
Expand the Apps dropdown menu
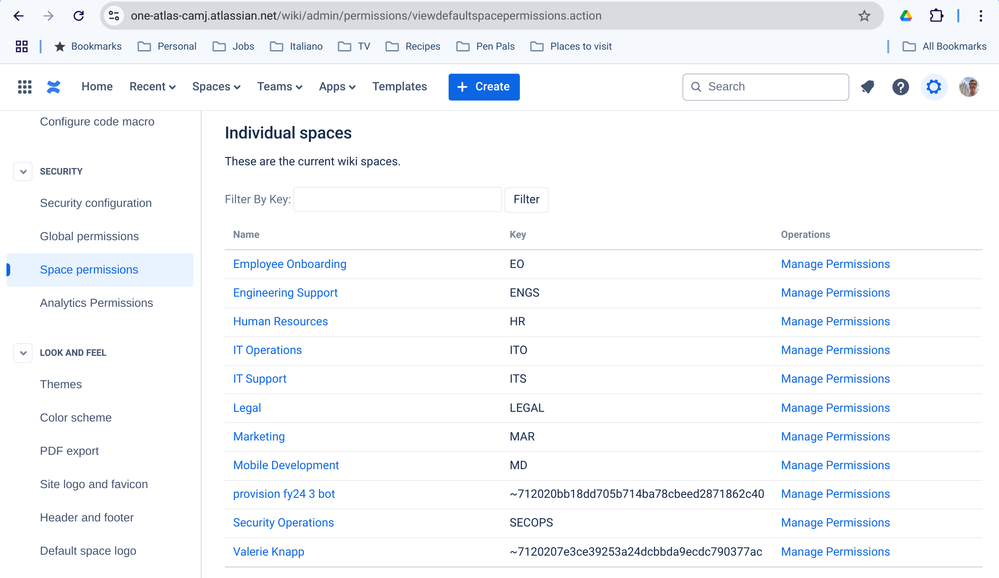337,87
